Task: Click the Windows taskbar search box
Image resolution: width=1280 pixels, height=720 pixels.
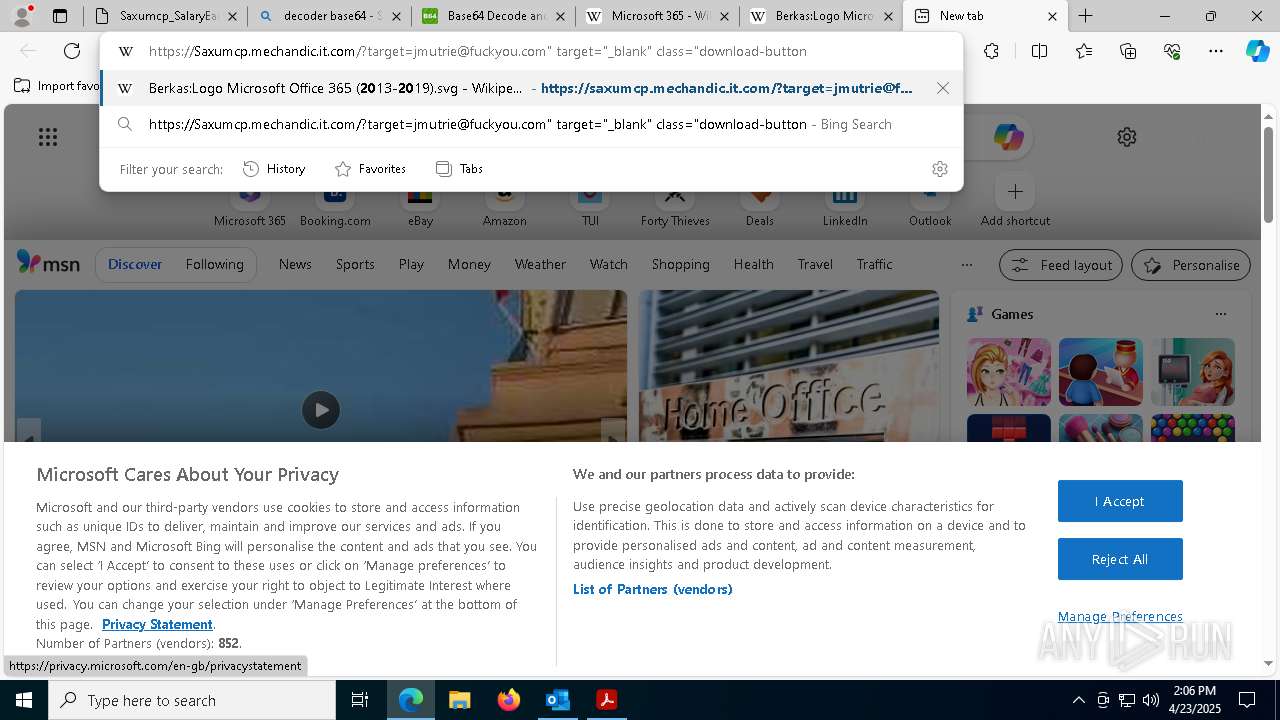Action: pyautogui.click(x=192, y=700)
